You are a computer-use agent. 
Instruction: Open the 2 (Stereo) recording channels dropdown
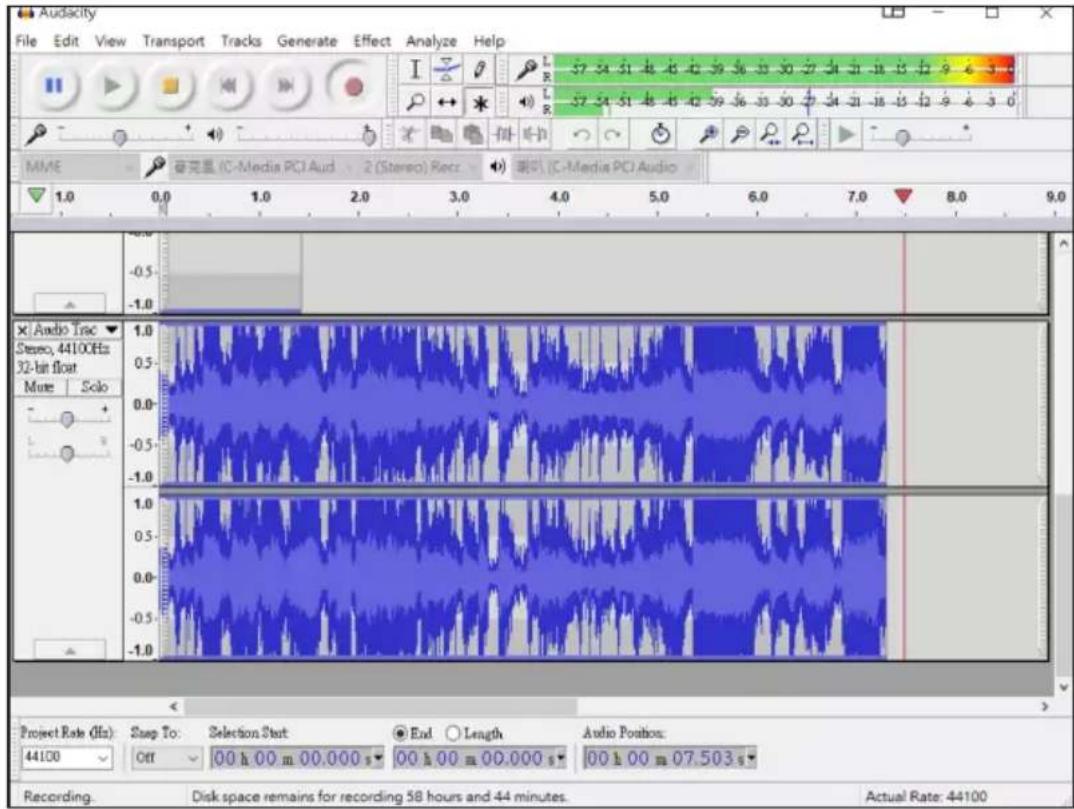(x=421, y=166)
